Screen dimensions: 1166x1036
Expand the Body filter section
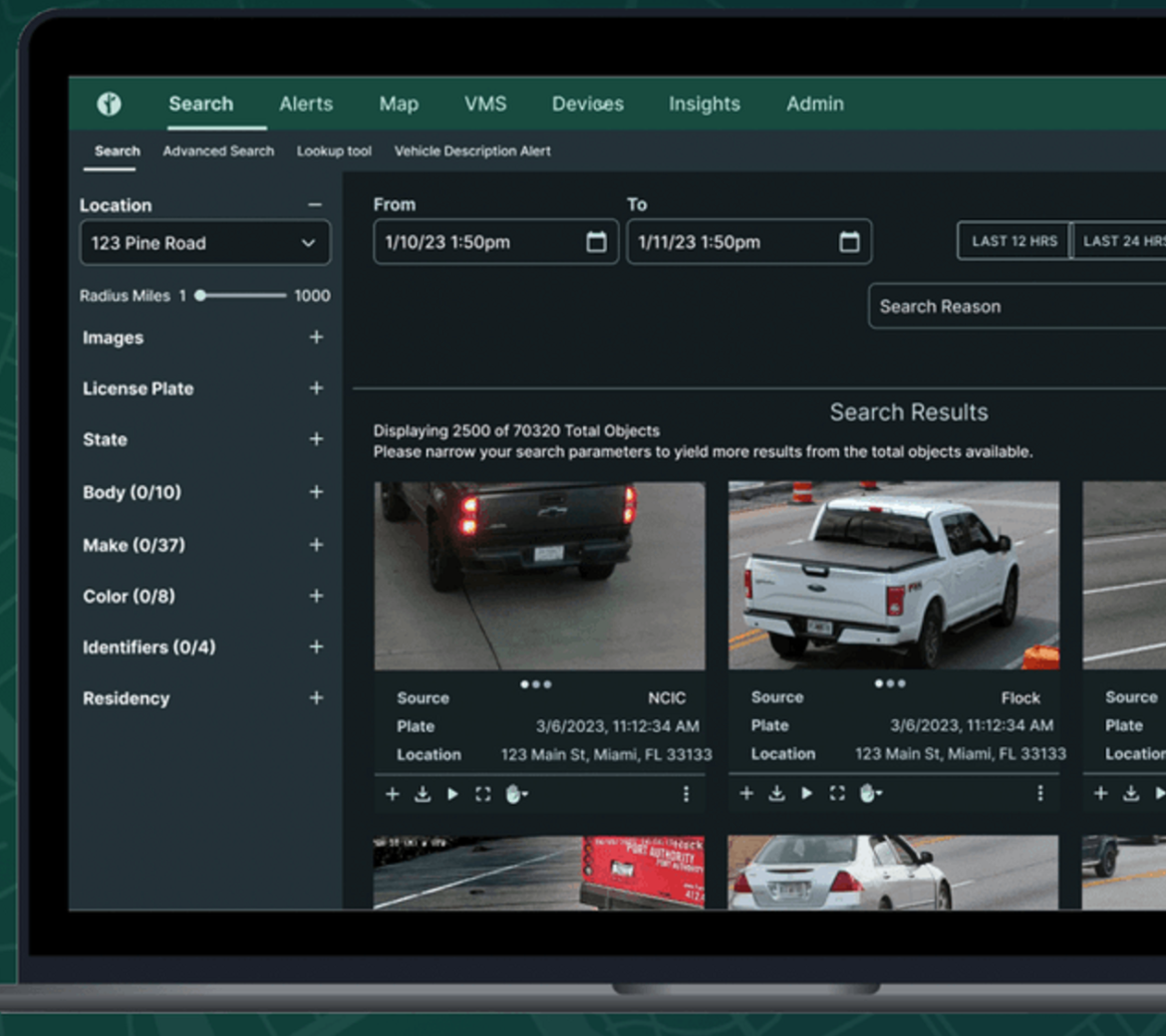pyautogui.click(x=316, y=492)
